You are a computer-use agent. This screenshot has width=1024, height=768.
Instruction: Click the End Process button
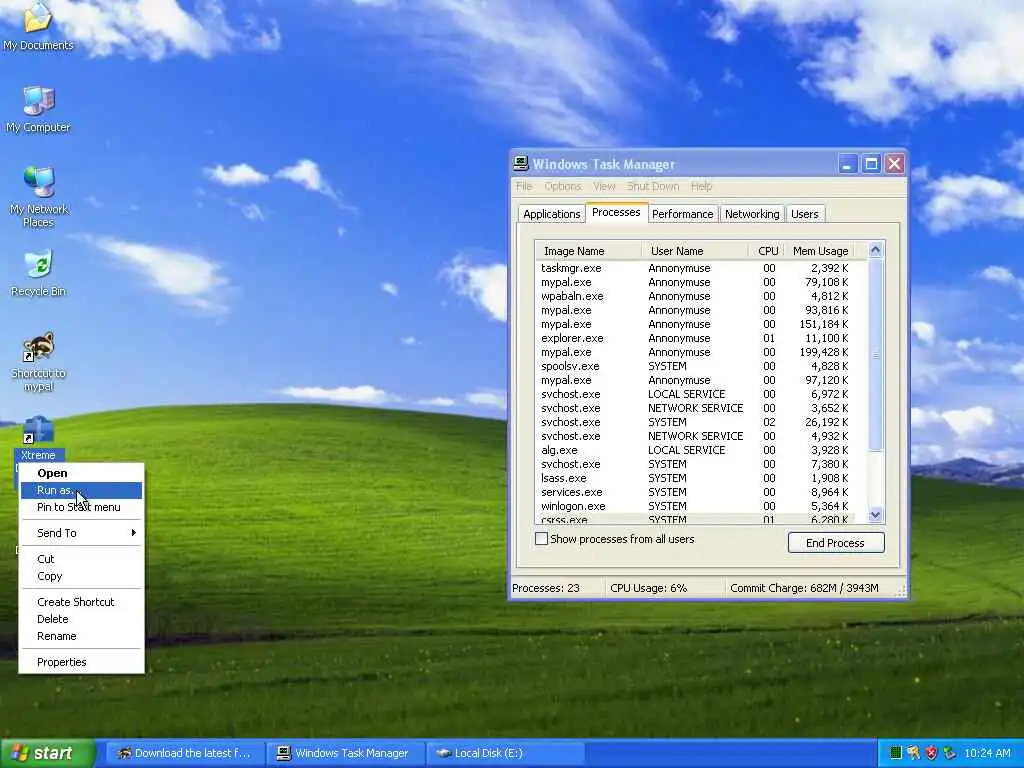pos(835,543)
